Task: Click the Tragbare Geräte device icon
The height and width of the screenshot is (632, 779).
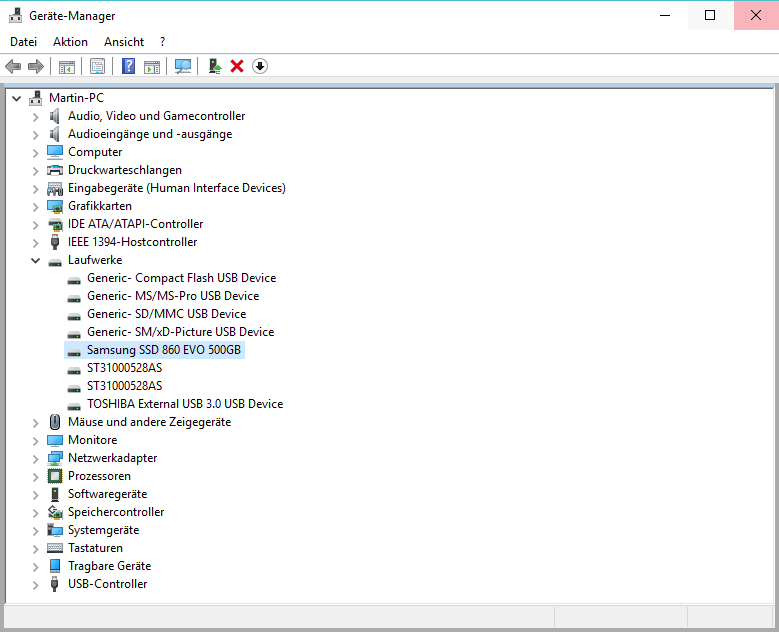Action: (55, 566)
